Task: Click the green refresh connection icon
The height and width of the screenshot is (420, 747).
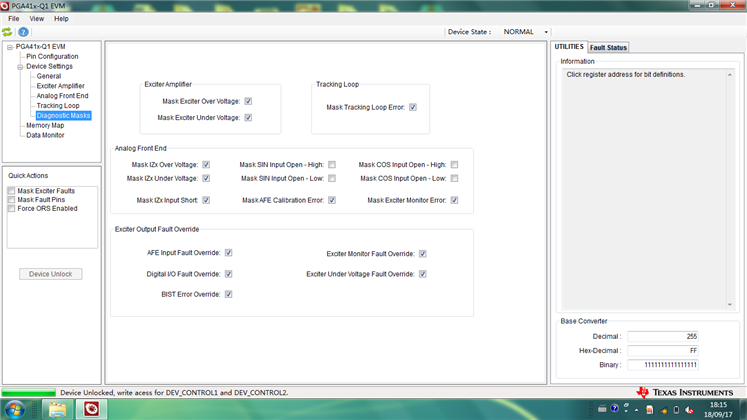Action: (7, 32)
